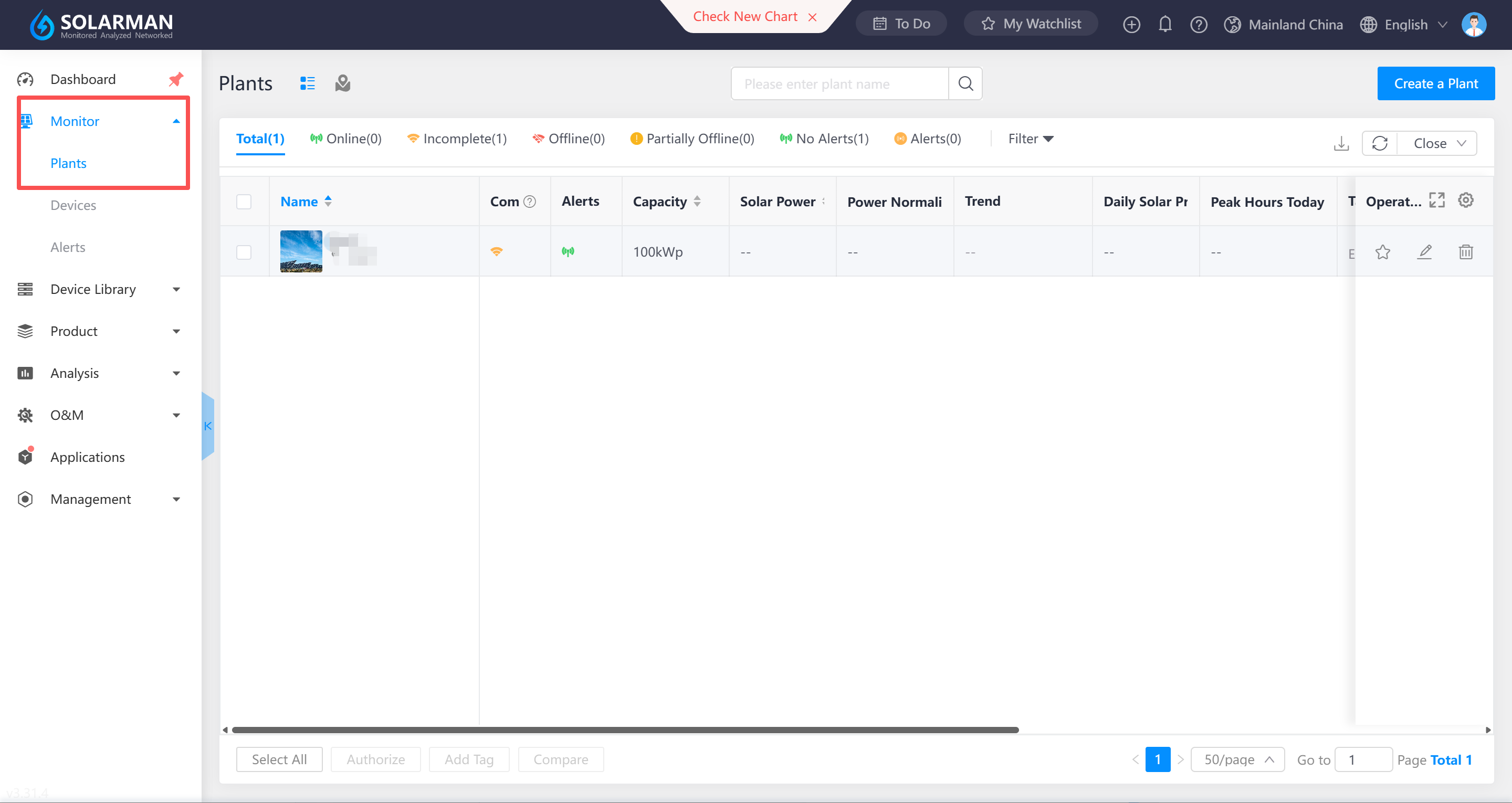1512x803 pixels.
Task: Switch to map view of plants
Action: coord(343,83)
